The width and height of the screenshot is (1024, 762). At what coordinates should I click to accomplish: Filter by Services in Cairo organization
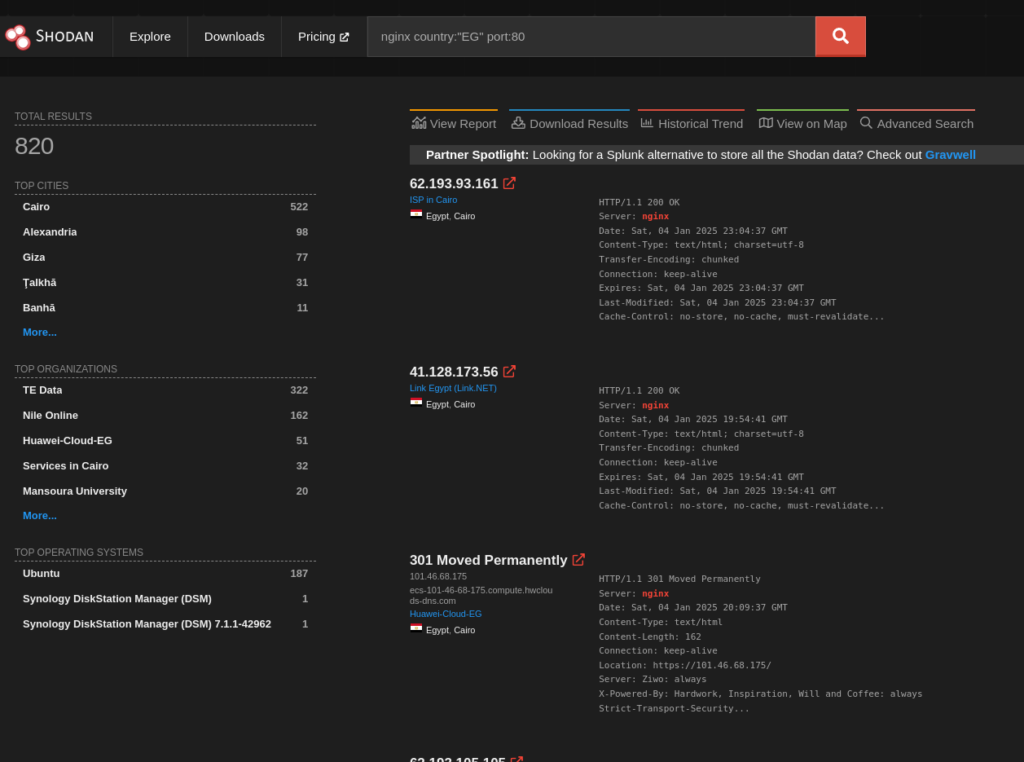[65, 466]
